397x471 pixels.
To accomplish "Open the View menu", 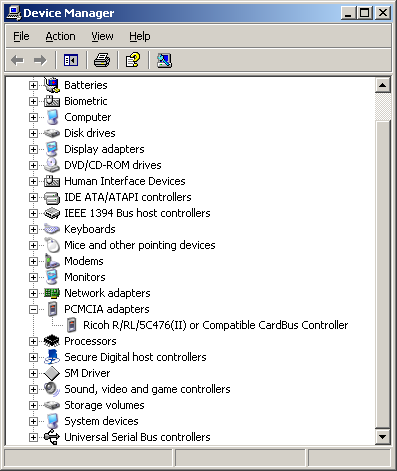I will 102,36.
